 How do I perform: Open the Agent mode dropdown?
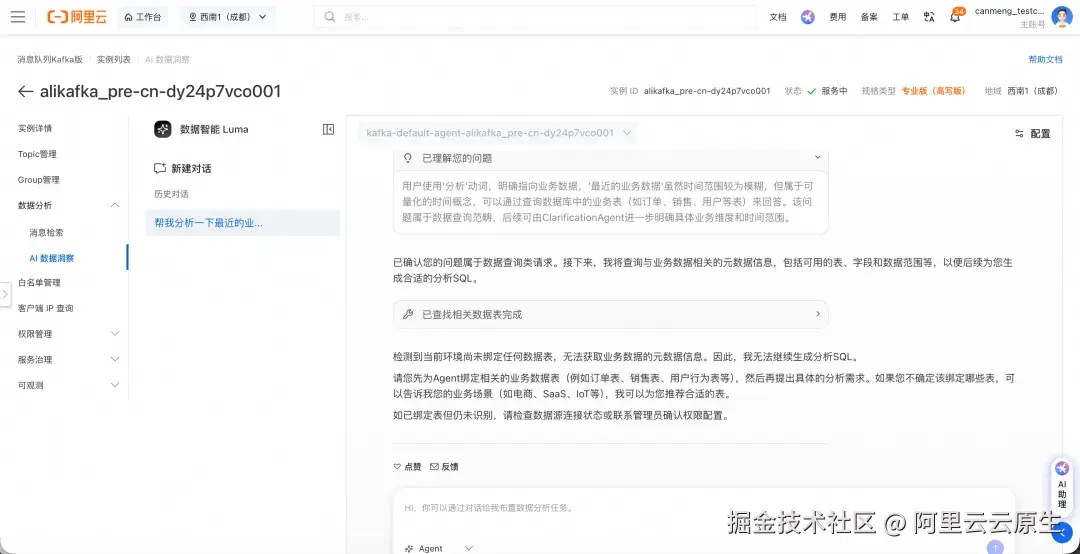coord(439,548)
